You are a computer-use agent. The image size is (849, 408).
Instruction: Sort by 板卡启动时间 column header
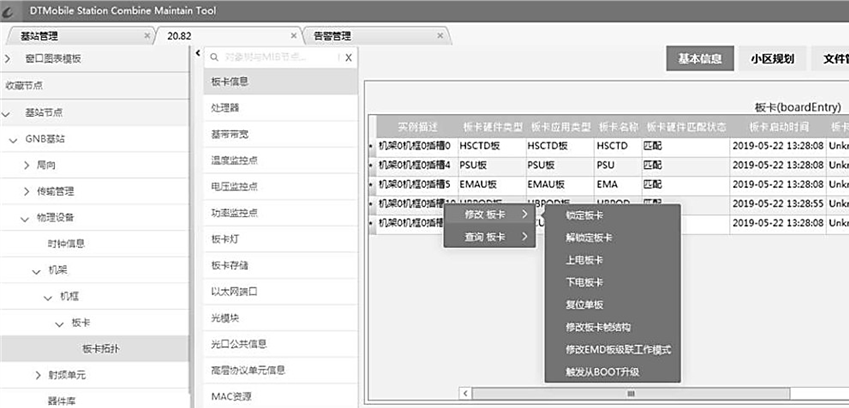778,127
